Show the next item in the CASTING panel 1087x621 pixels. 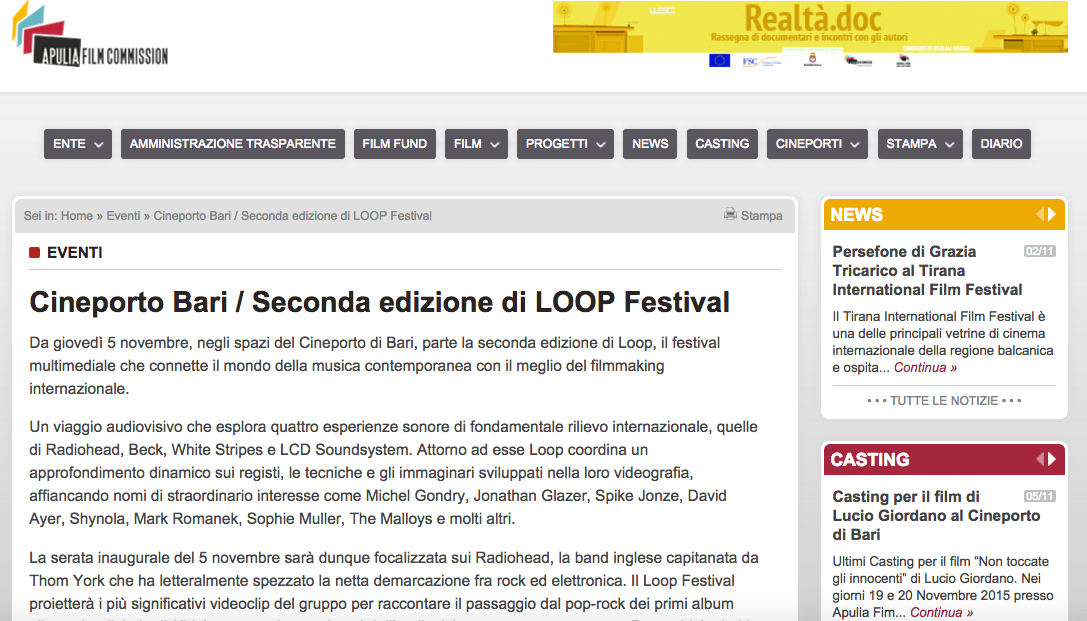click(x=1052, y=459)
